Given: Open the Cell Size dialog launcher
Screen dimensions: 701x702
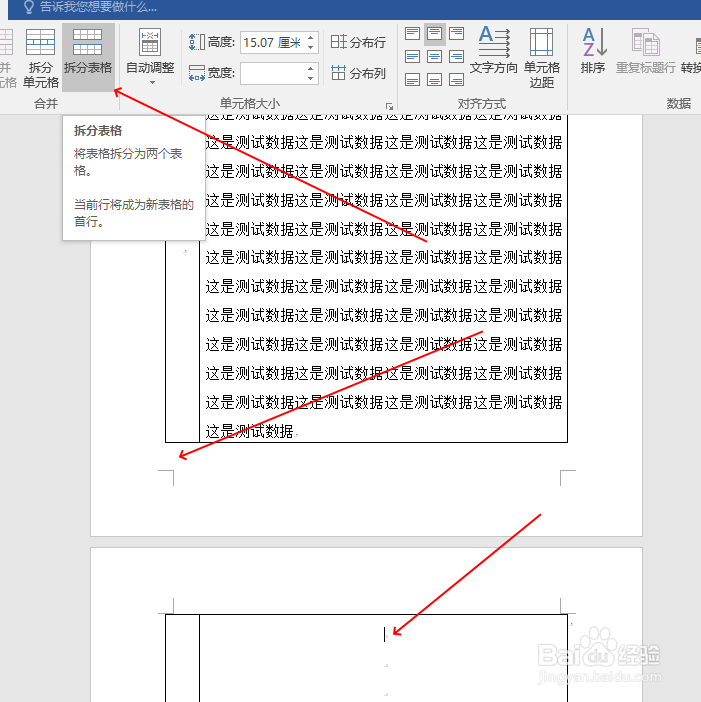Looking at the screenshot, I should (389, 106).
